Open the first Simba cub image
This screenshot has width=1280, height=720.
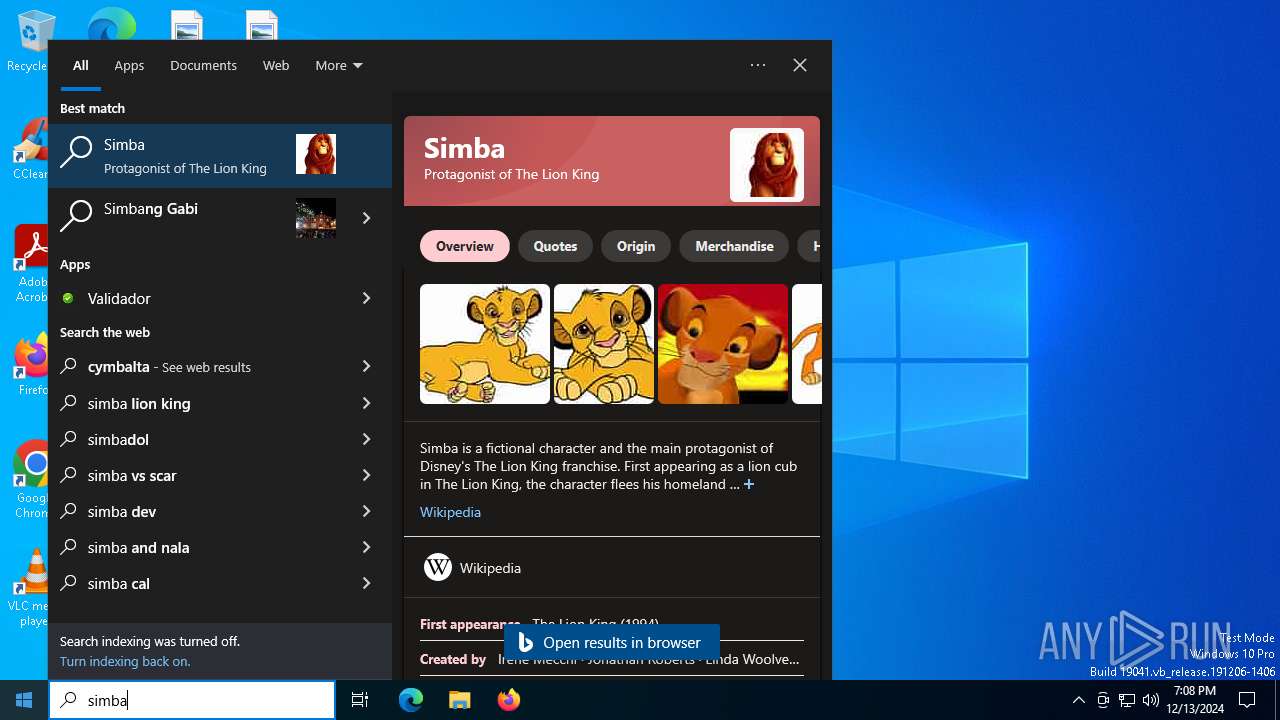click(485, 344)
